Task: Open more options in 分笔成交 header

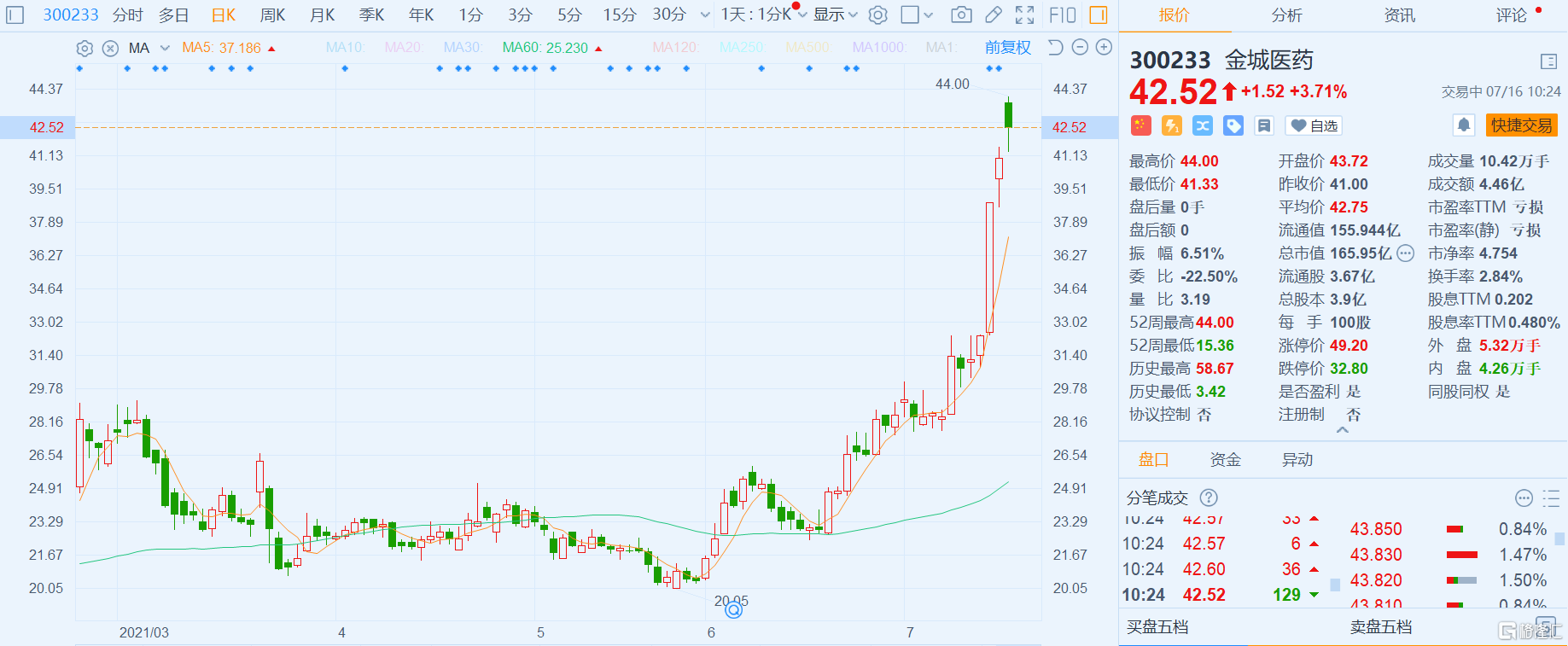Action: (x=1524, y=498)
